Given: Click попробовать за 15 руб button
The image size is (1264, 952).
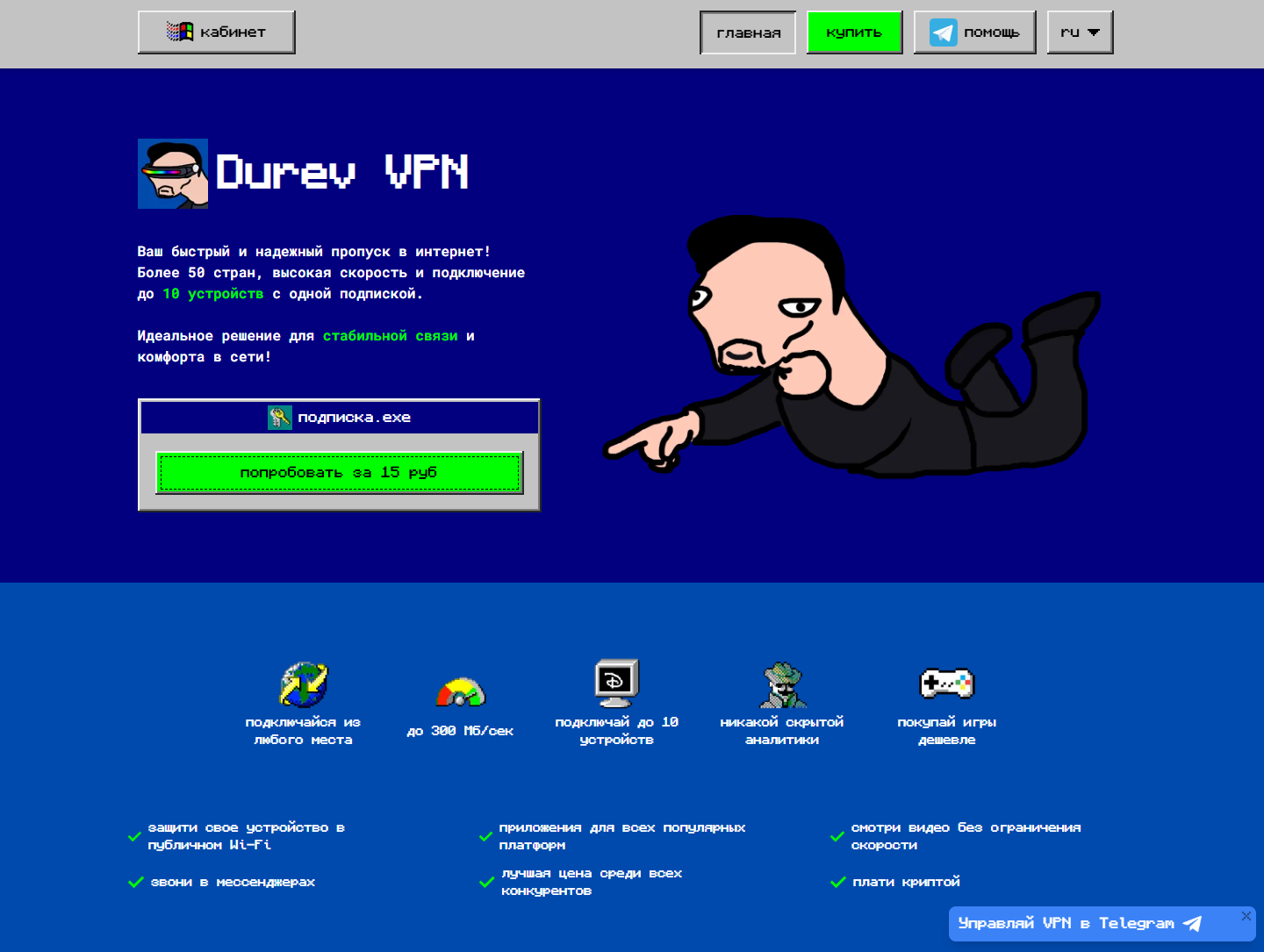Looking at the screenshot, I should click(339, 473).
